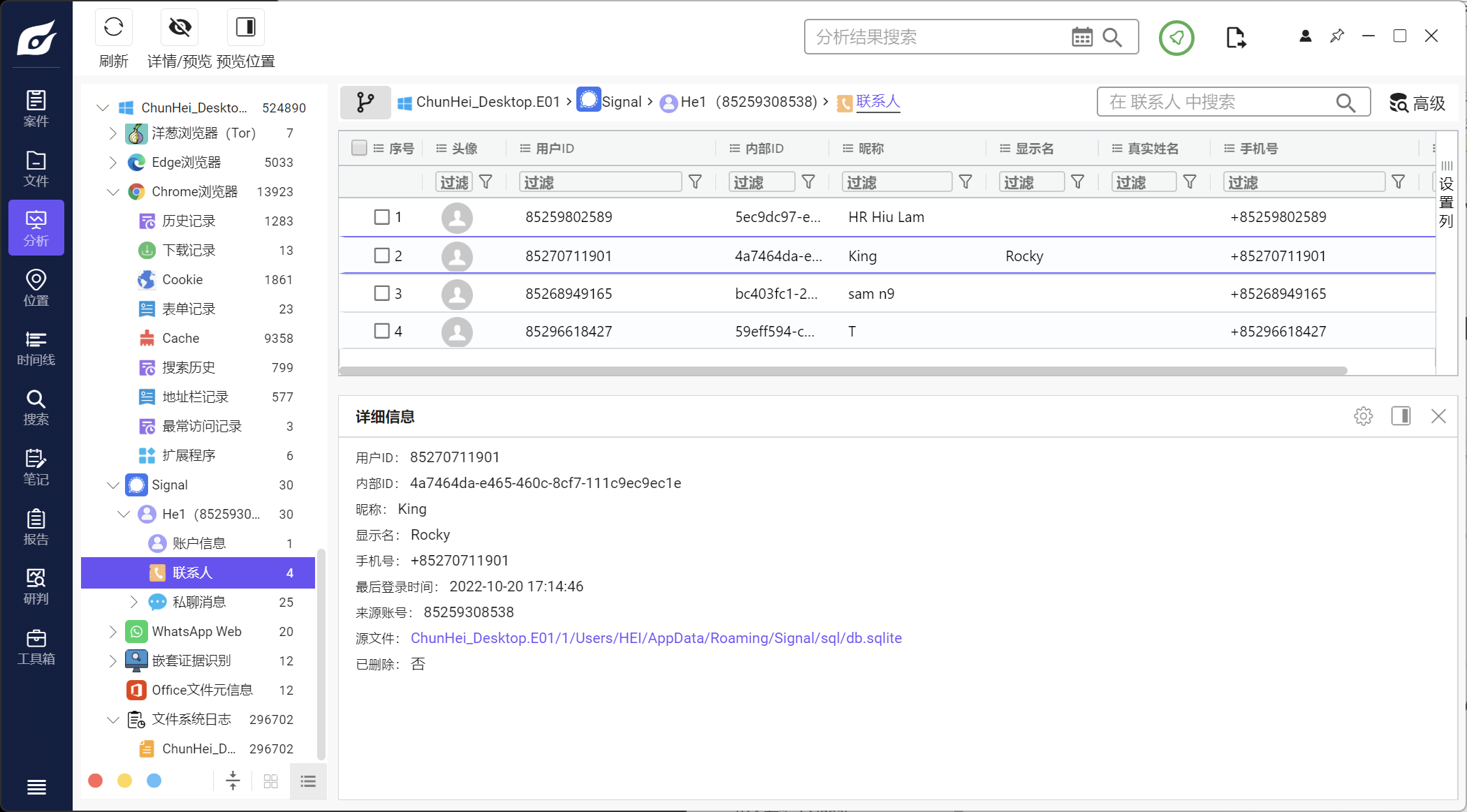This screenshot has width=1467, height=812.
Task: Open the 工具箱 sidebar section
Action: [36, 647]
